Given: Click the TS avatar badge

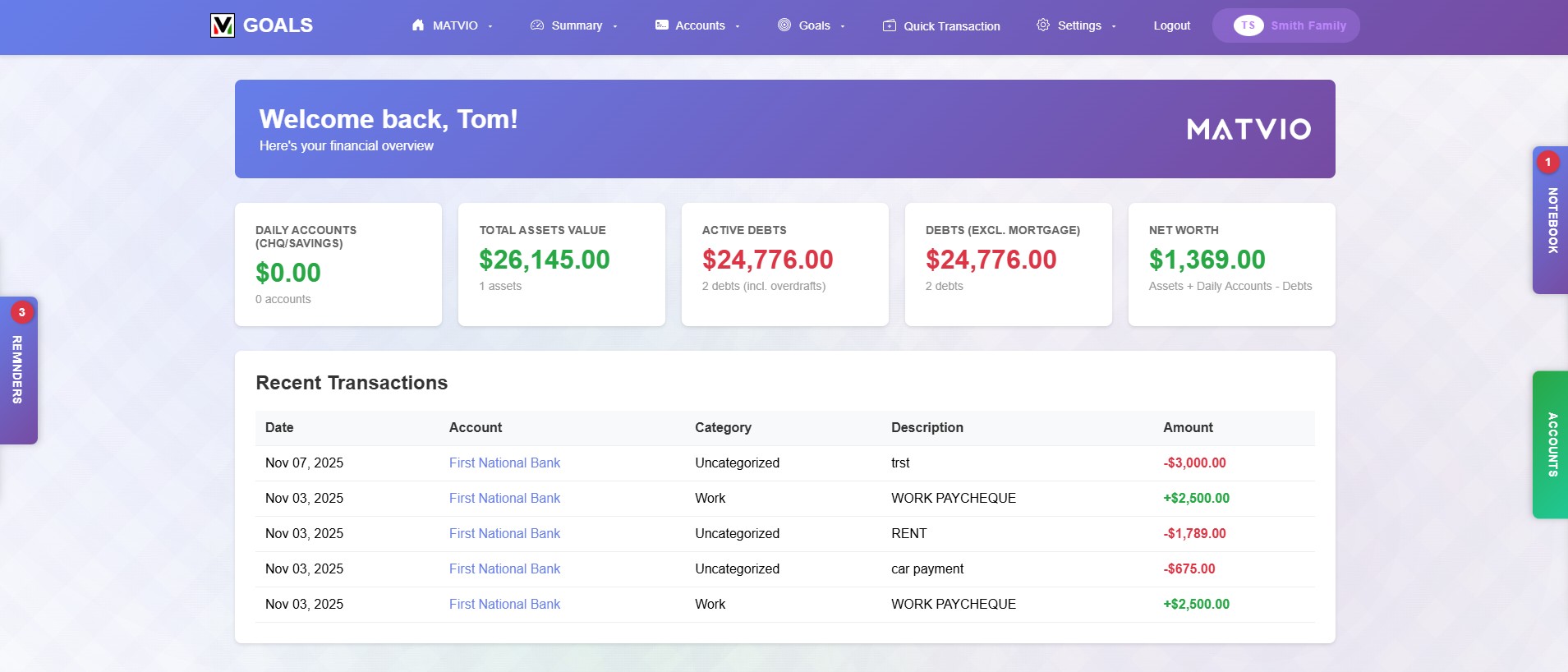Looking at the screenshot, I should click(1248, 25).
